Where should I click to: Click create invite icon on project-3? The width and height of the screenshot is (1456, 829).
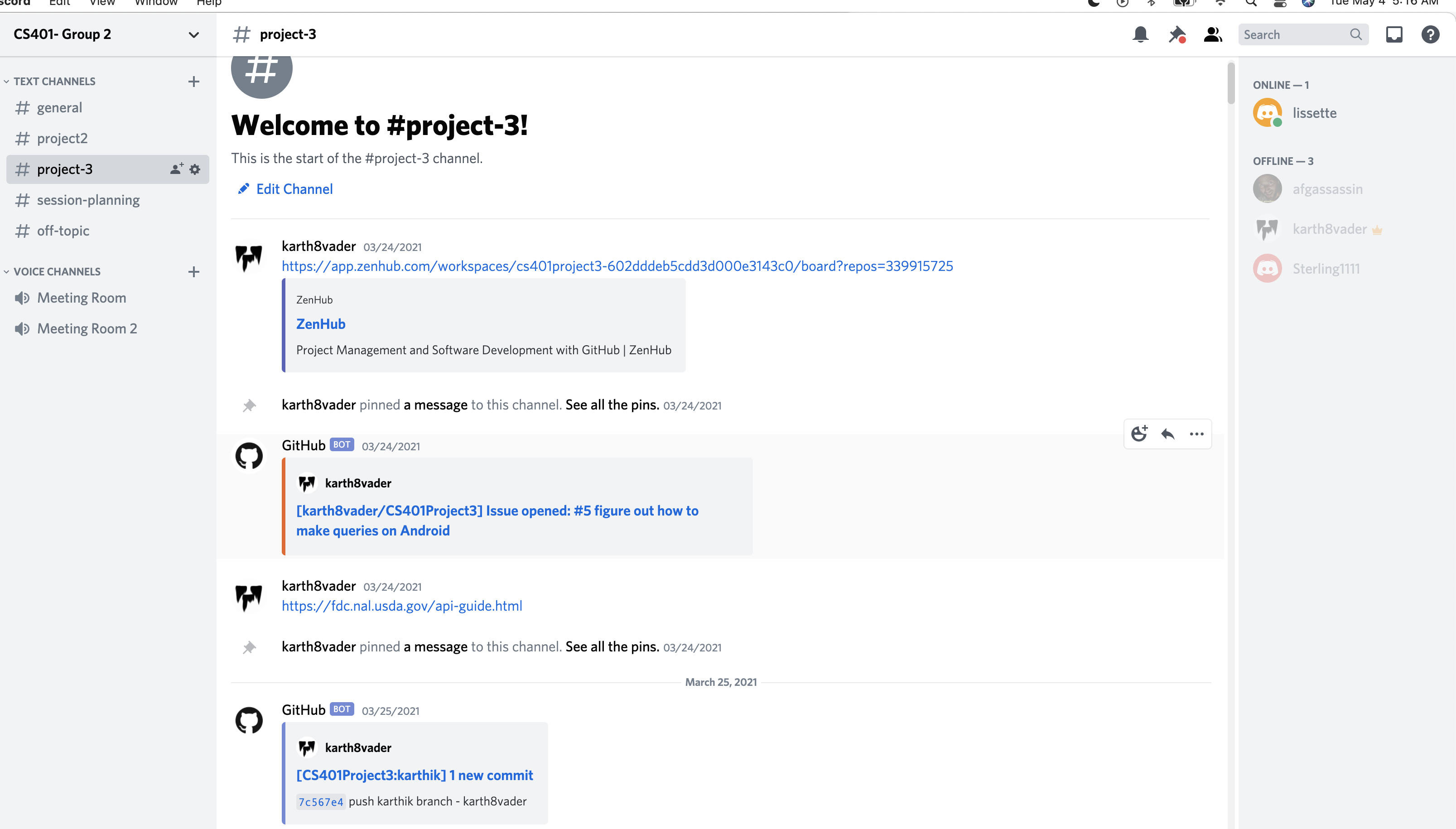coord(176,169)
